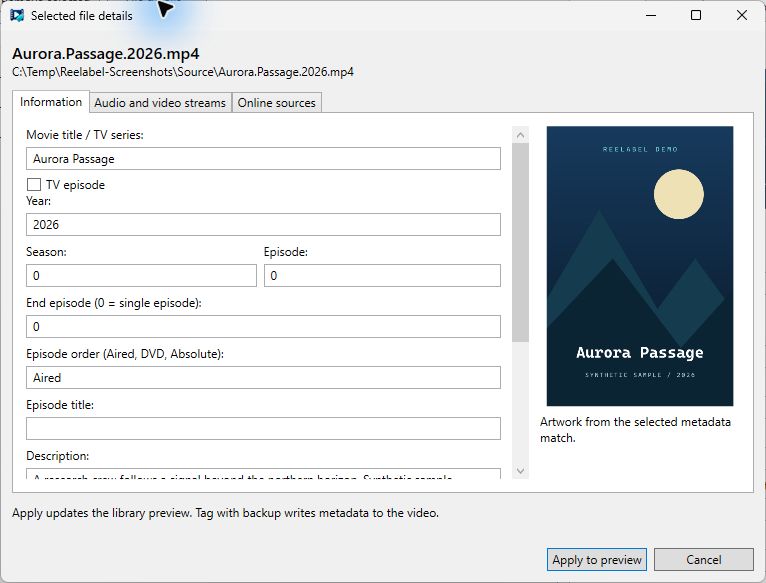
Task: Enable the TV episode checkbox
Action: 34,184
